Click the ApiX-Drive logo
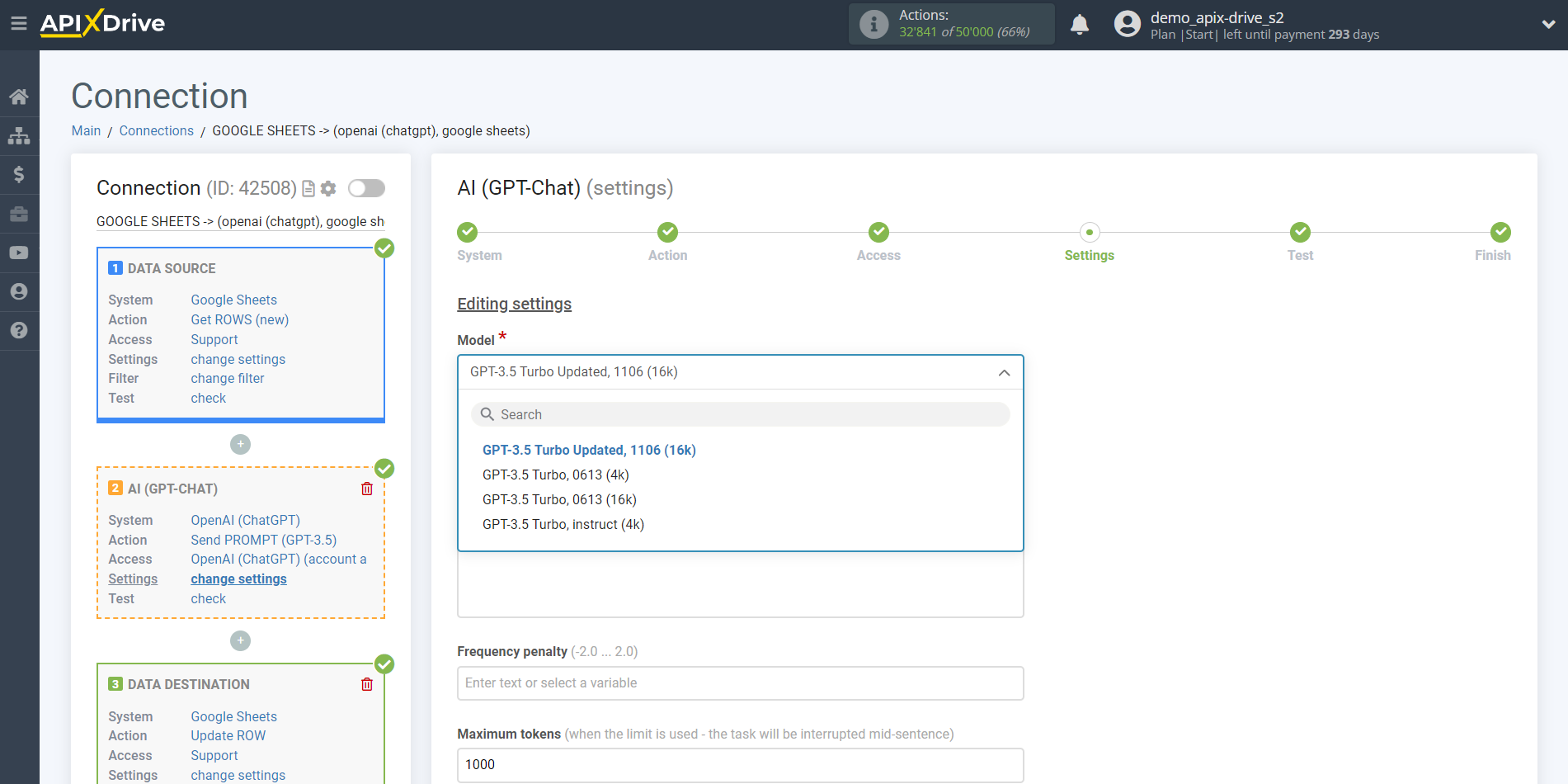 (x=102, y=23)
